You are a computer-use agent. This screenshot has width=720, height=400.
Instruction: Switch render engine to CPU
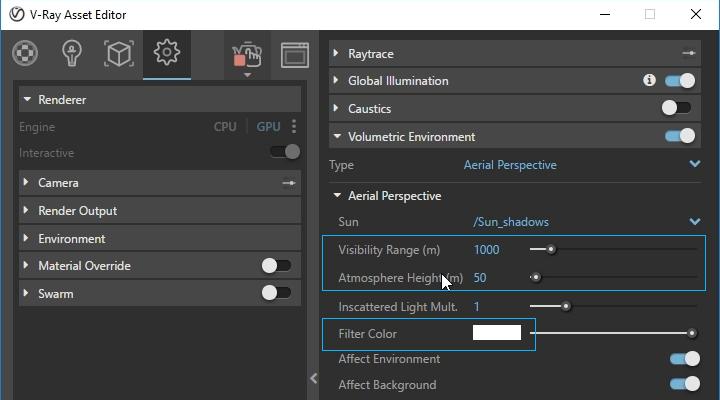pyautogui.click(x=225, y=127)
